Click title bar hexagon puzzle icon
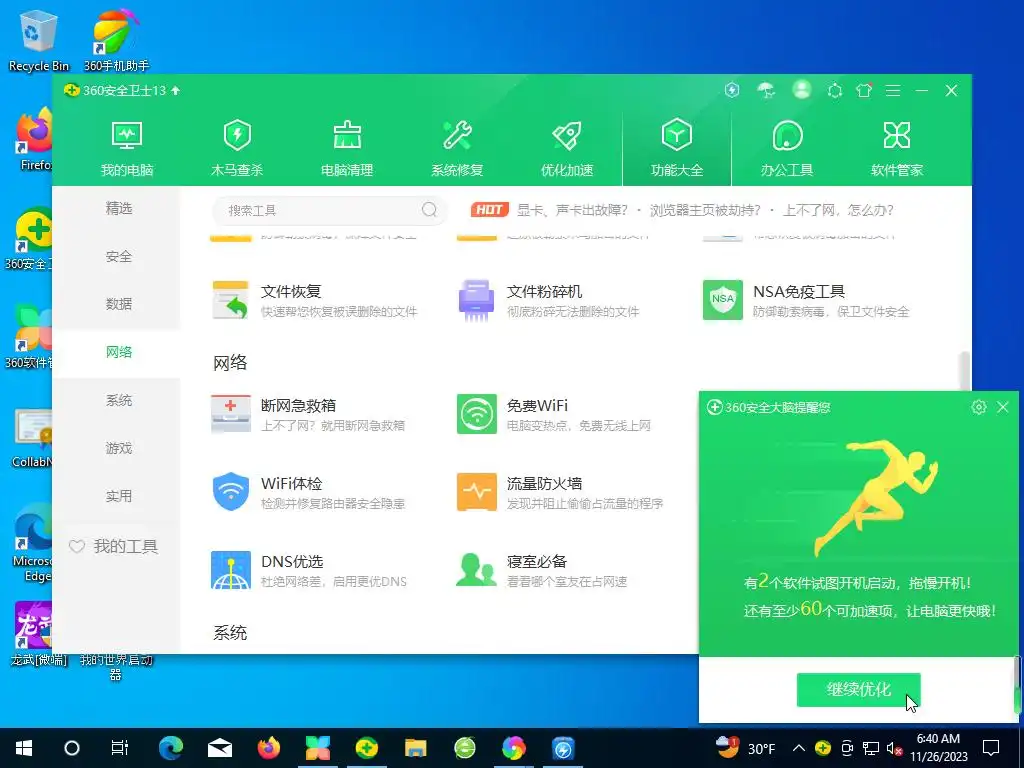This screenshot has height=768, width=1024. pyautogui.click(x=835, y=90)
